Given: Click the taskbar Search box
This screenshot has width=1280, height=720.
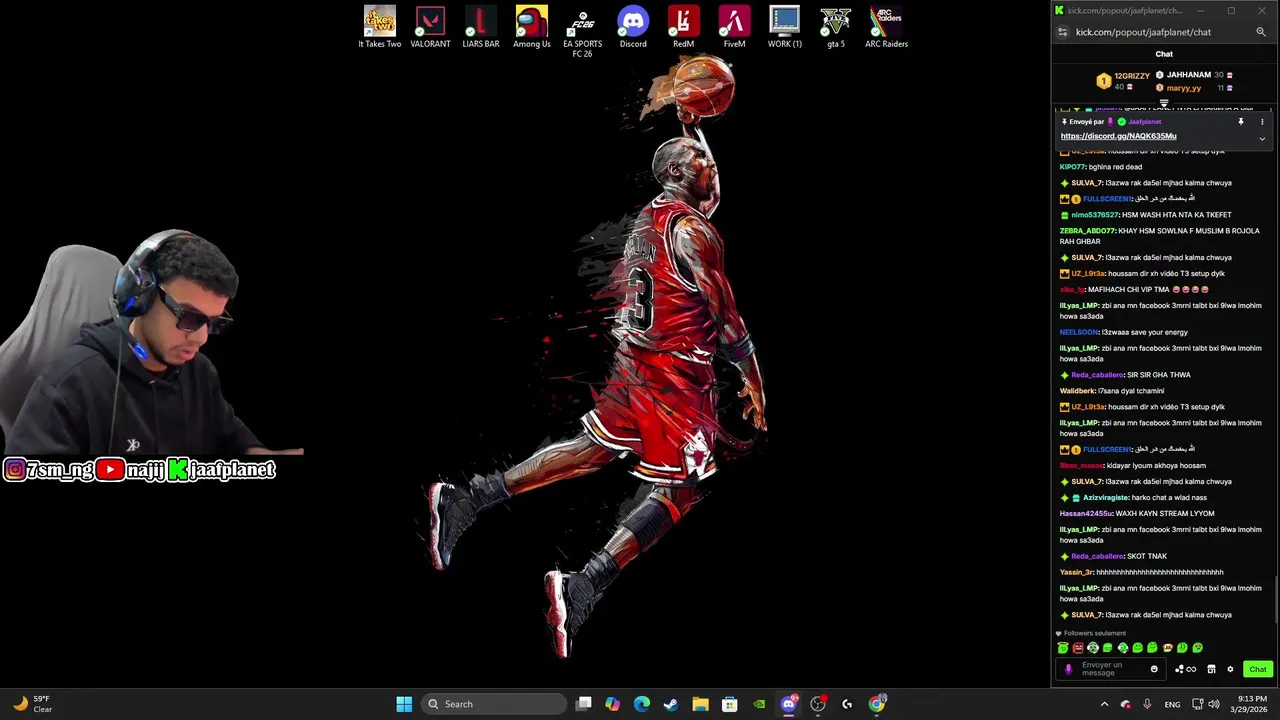Looking at the screenshot, I should (x=494, y=704).
